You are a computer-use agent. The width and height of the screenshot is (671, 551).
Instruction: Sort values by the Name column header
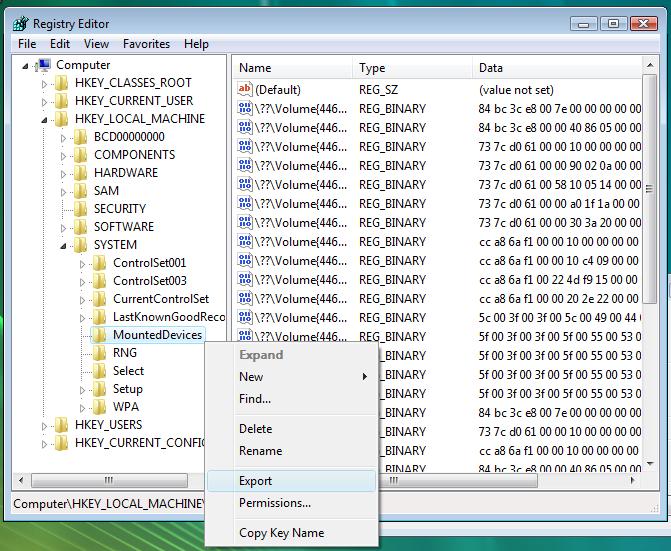click(292, 68)
